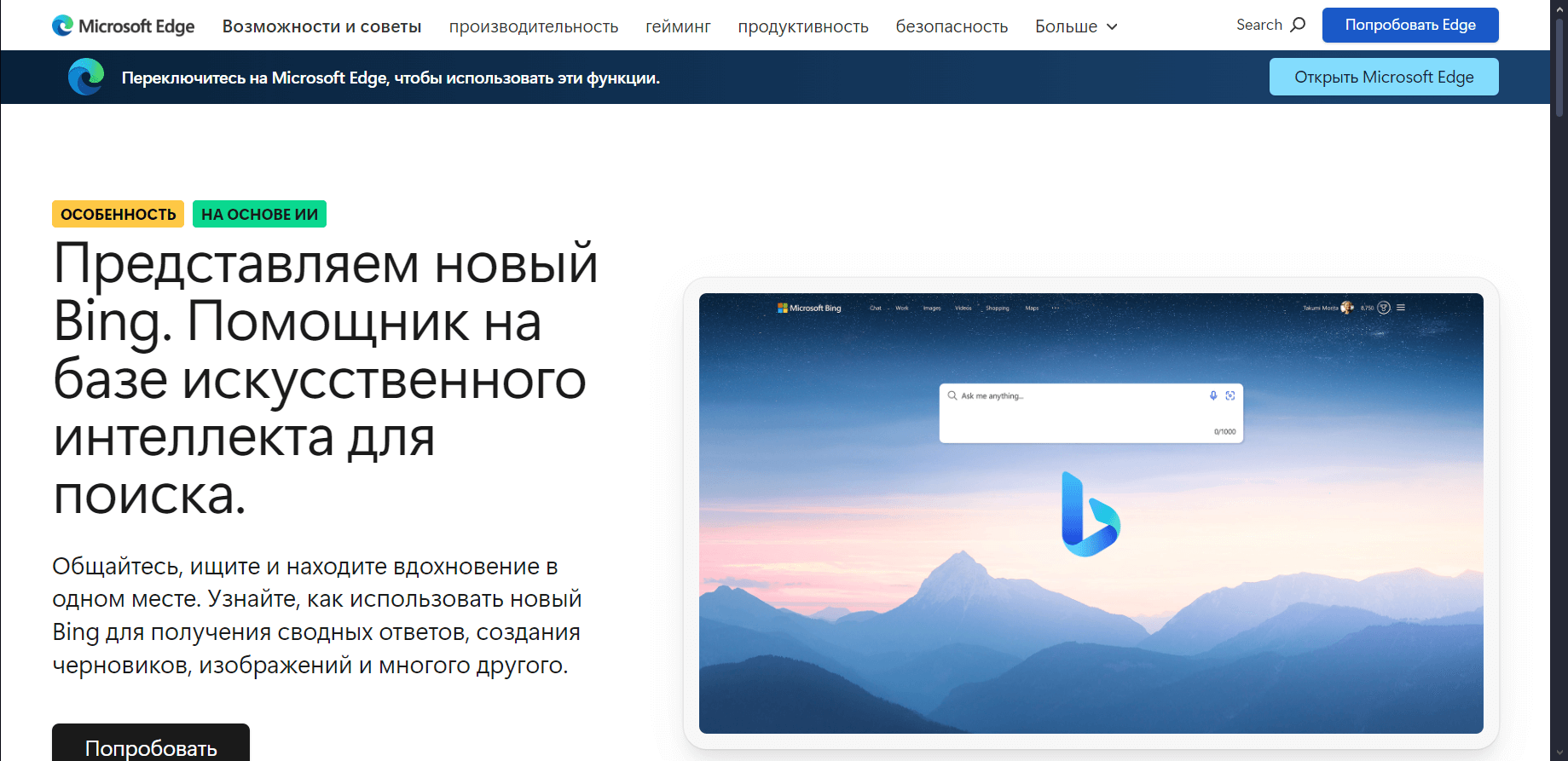This screenshot has width=1568, height=761.
Task: Expand the Больше dropdown menu
Action: (x=1076, y=26)
